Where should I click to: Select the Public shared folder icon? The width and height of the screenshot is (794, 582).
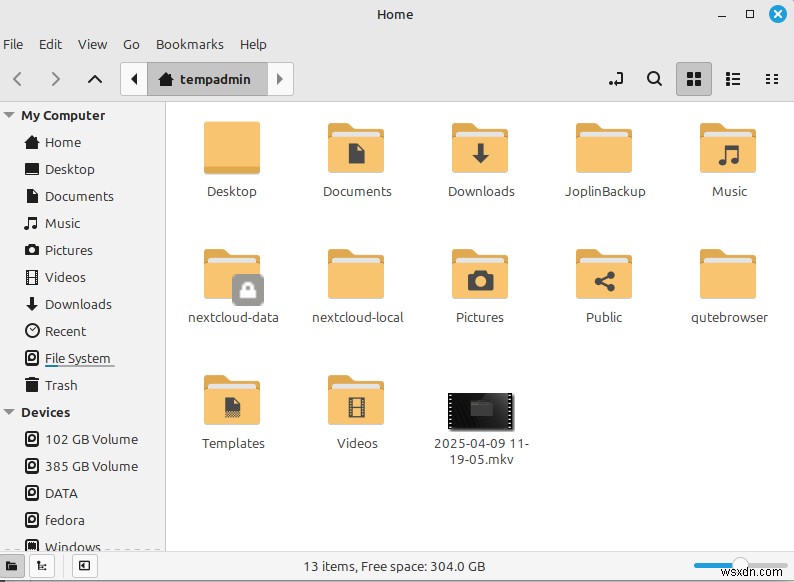pyautogui.click(x=604, y=274)
